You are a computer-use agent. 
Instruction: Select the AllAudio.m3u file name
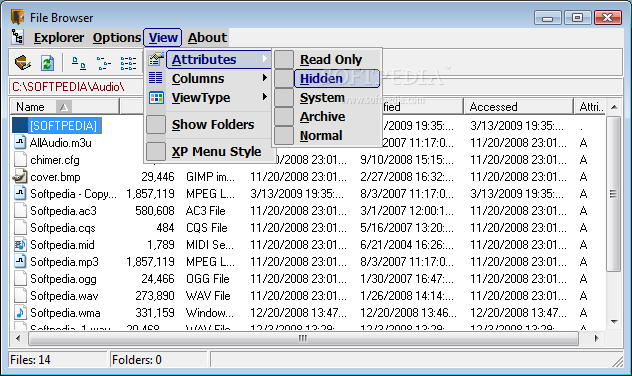tap(60, 143)
